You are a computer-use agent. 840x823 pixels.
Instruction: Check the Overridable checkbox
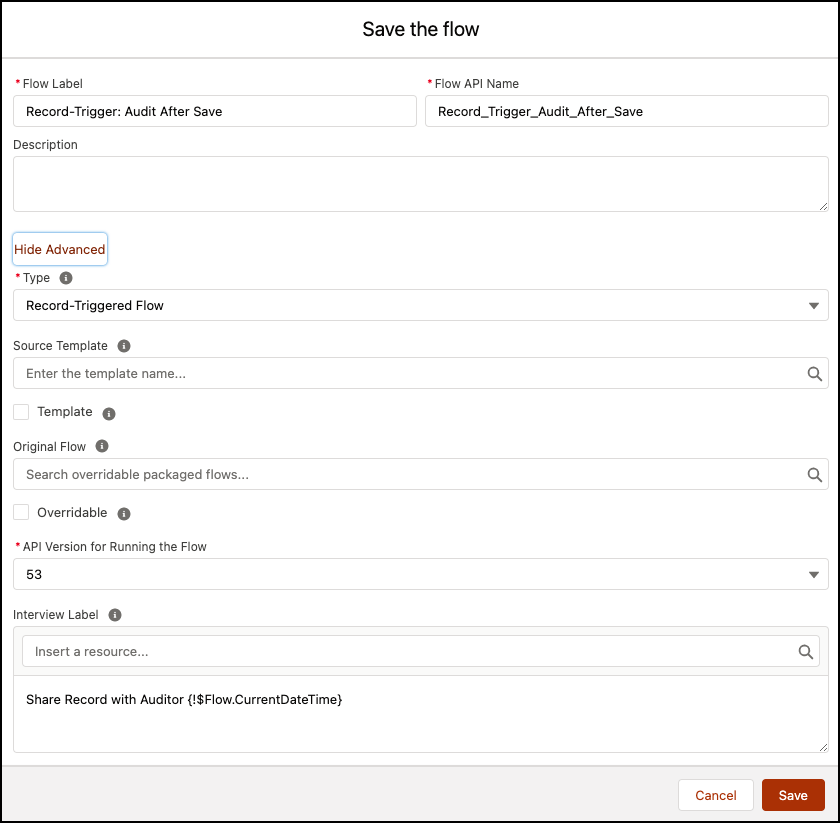(21, 512)
